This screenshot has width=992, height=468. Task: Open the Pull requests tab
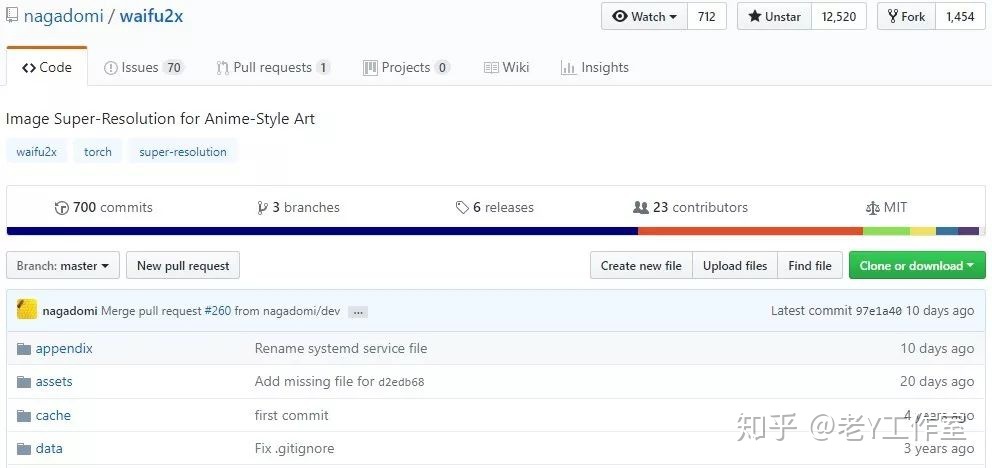click(273, 68)
